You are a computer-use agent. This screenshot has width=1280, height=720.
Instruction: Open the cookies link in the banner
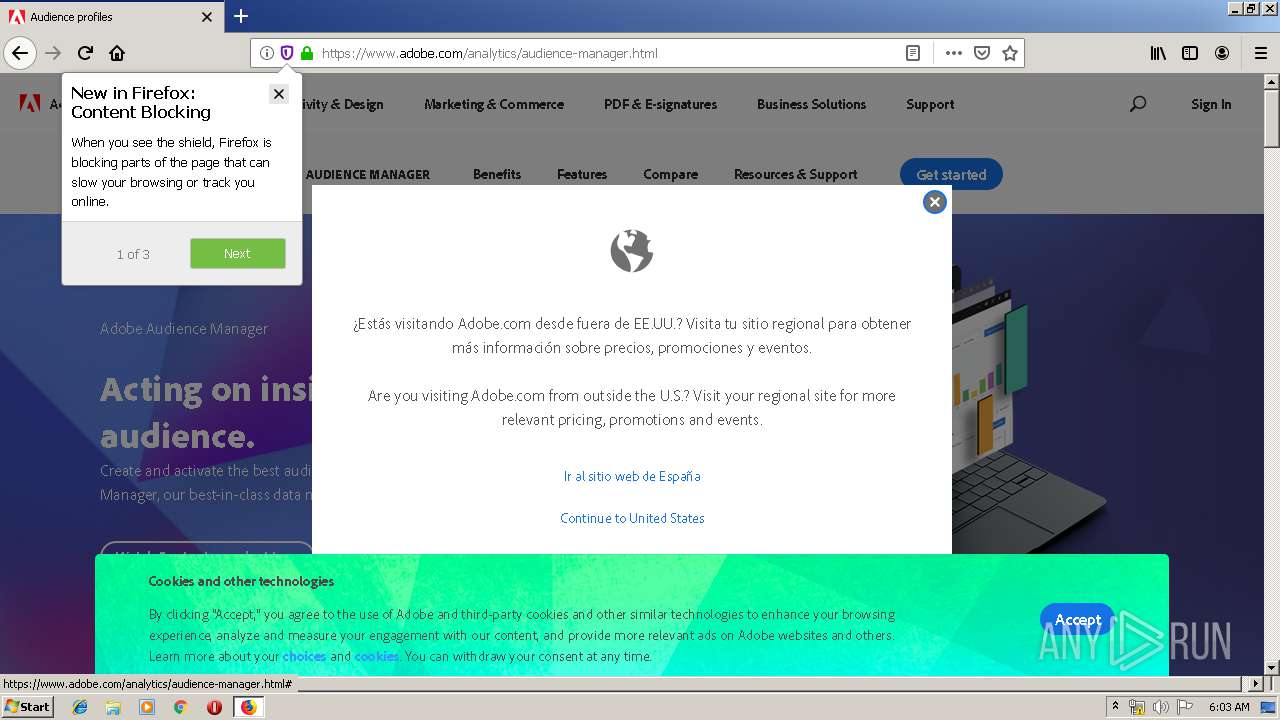(x=377, y=656)
